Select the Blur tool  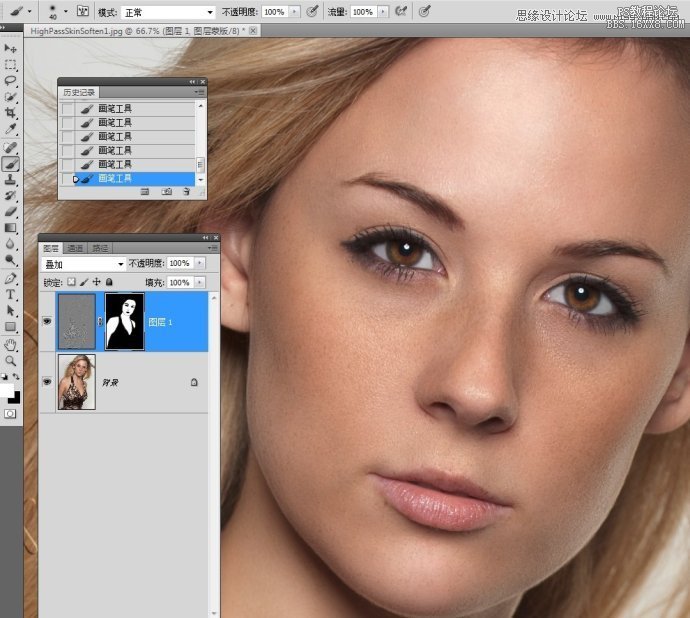[x=10, y=243]
